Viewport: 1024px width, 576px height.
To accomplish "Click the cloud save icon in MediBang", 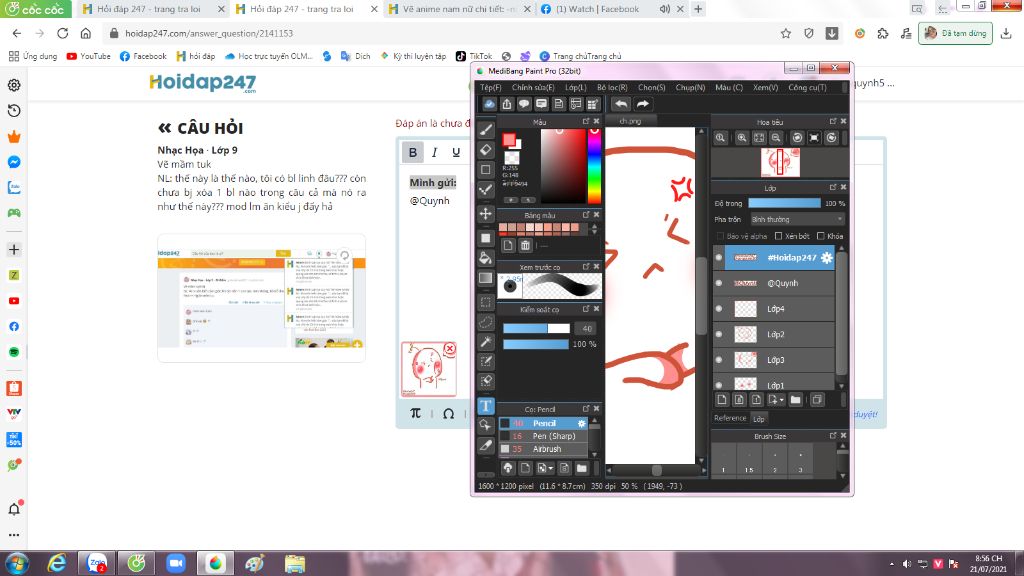I will click(489, 104).
